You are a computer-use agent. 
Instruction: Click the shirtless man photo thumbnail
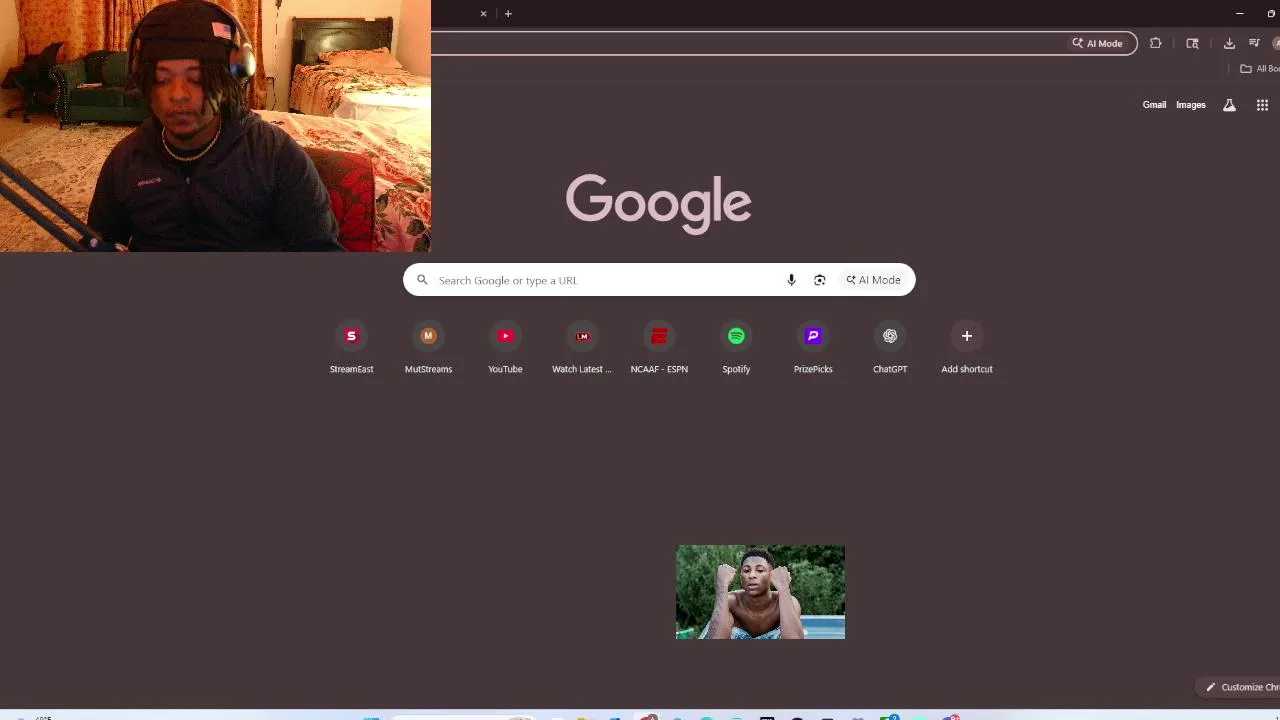[760, 592]
